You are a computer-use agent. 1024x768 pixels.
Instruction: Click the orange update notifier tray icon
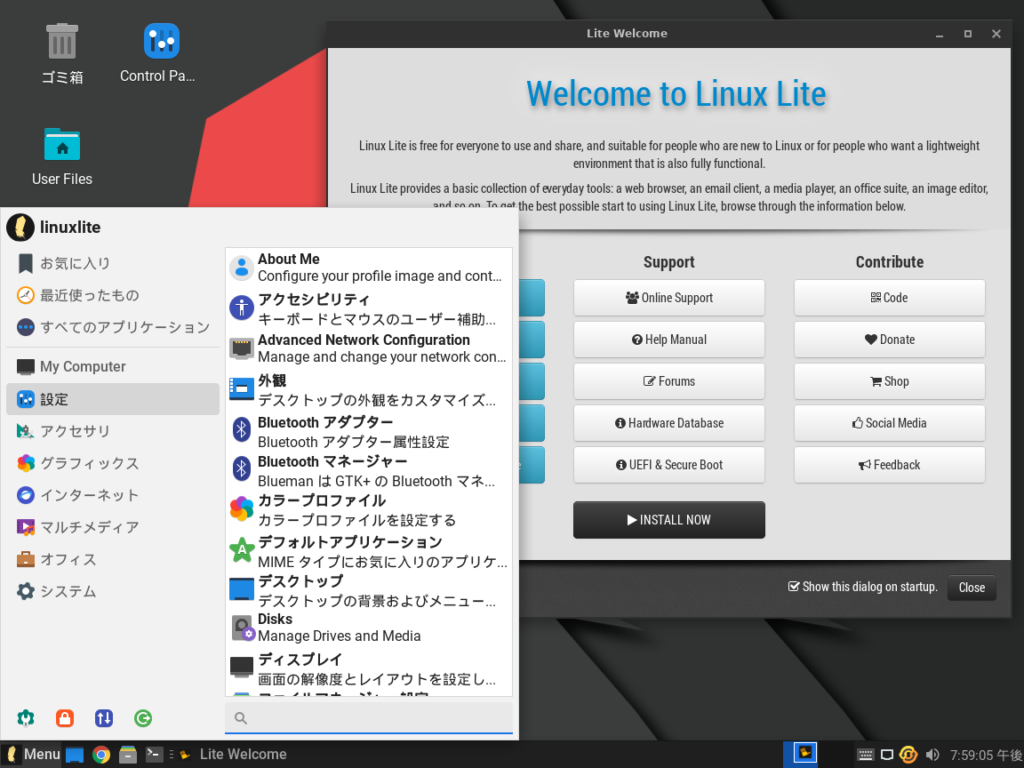tap(908, 754)
